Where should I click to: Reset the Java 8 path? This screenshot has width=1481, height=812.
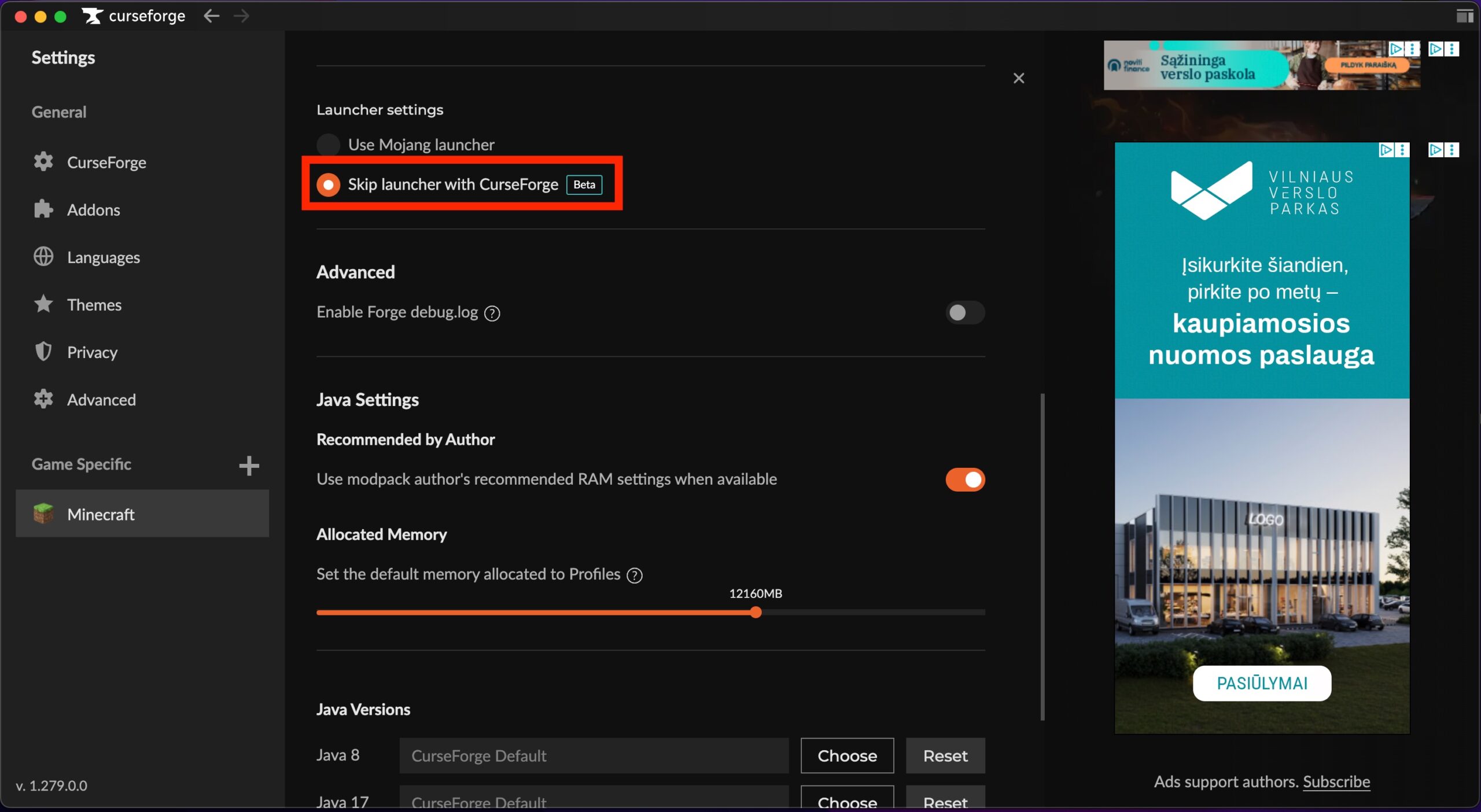(x=945, y=755)
